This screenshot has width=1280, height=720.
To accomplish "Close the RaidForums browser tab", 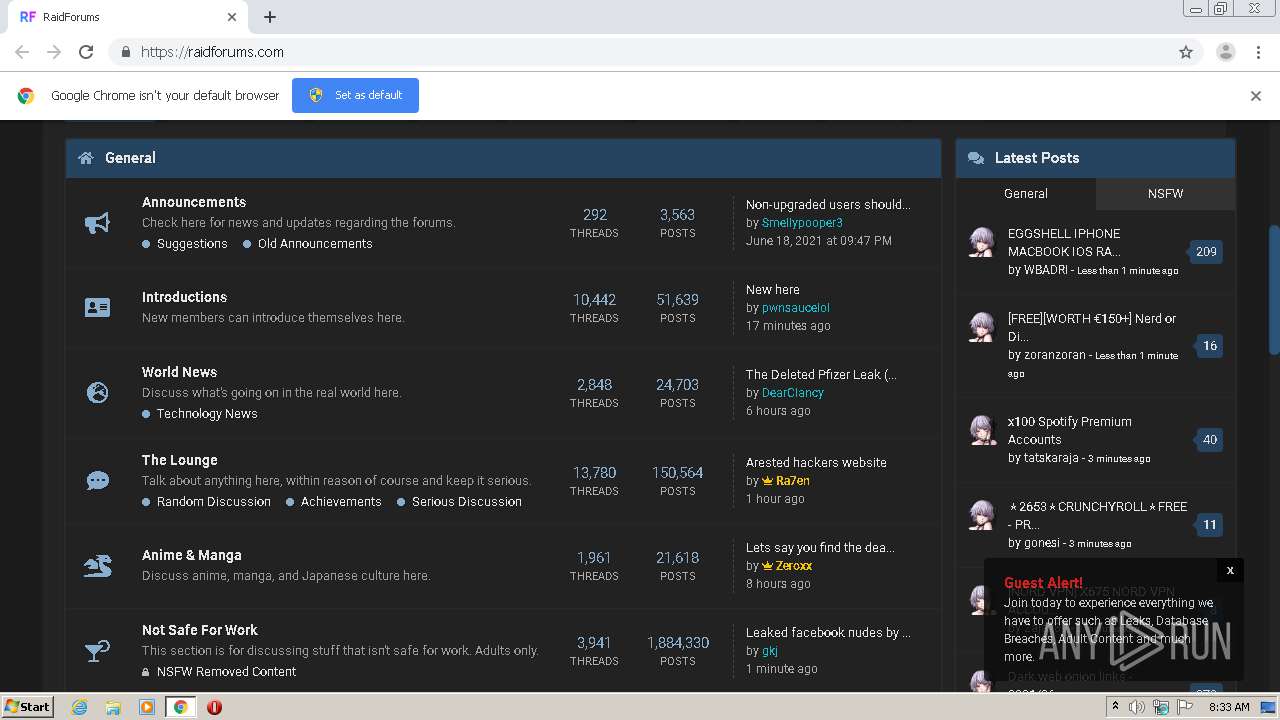I will click(232, 17).
